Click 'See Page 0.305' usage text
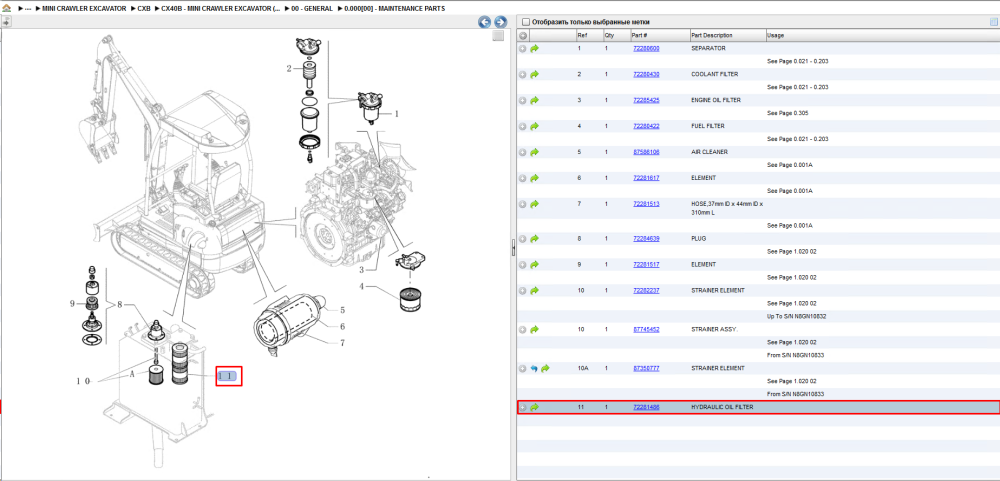Viewport: 1000px width, 481px height. (788, 113)
